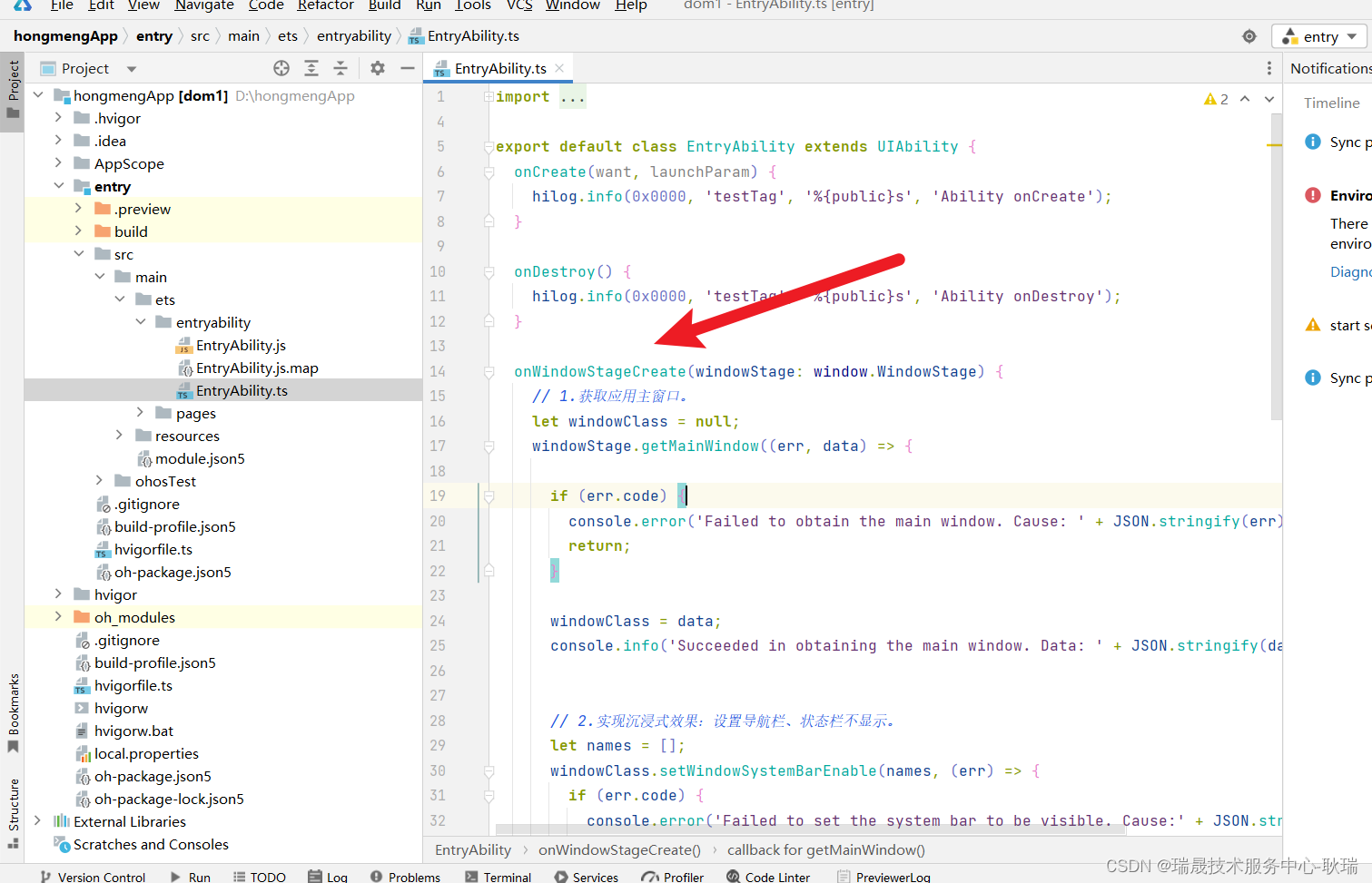Select hvigorw.bat file in tree
1372x883 pixels.
[x=133, y=731]
